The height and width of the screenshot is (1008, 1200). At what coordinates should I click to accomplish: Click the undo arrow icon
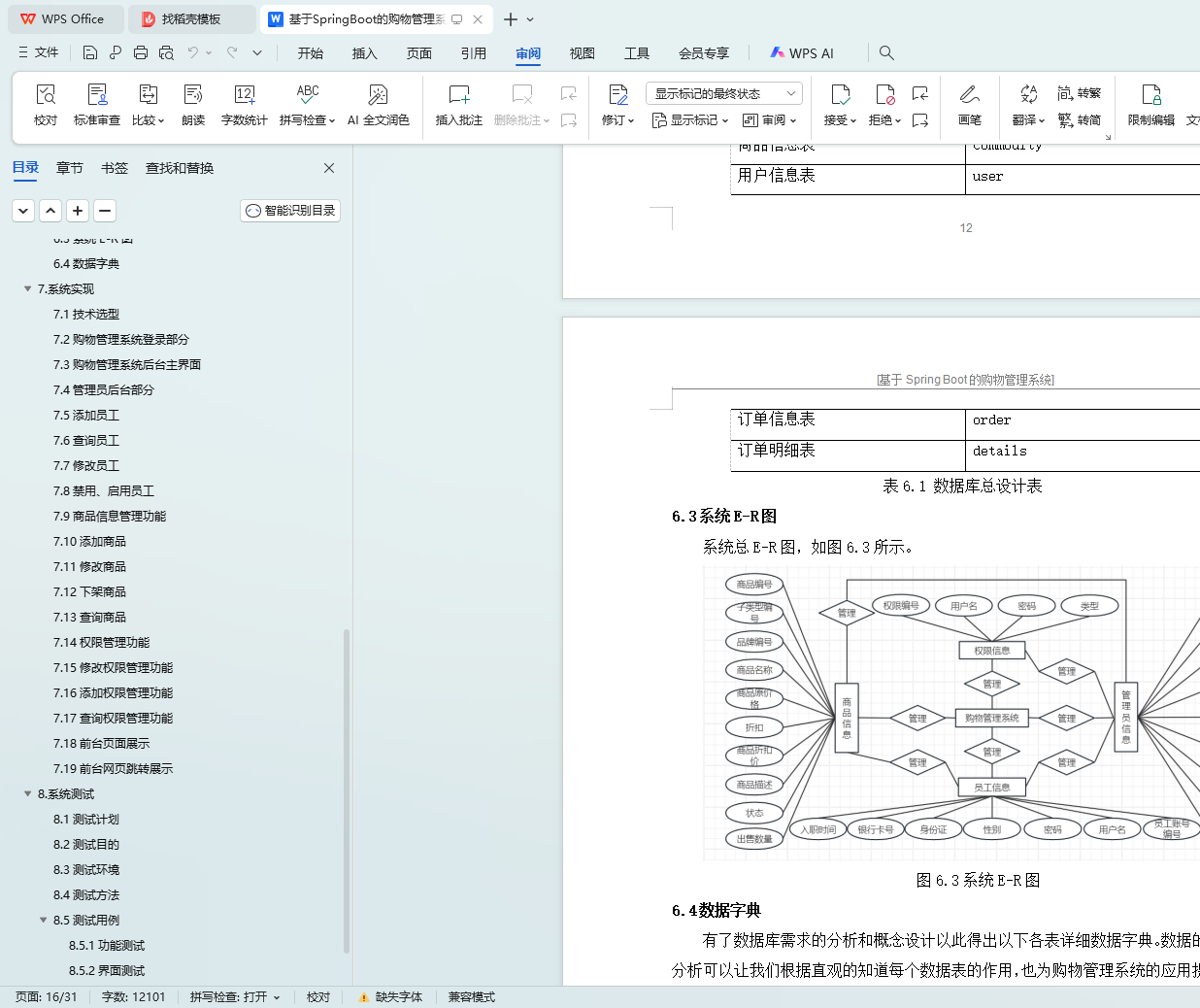tap(193, 52)
